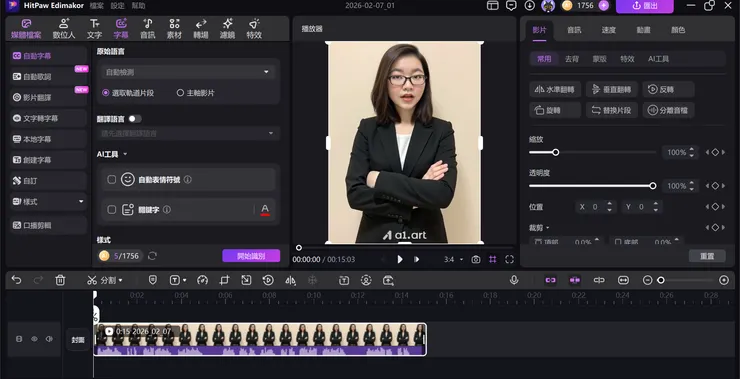740x379 pixels.
Task: Click the mirror flip icon in timeline toolbar
Action: [290, 280]
